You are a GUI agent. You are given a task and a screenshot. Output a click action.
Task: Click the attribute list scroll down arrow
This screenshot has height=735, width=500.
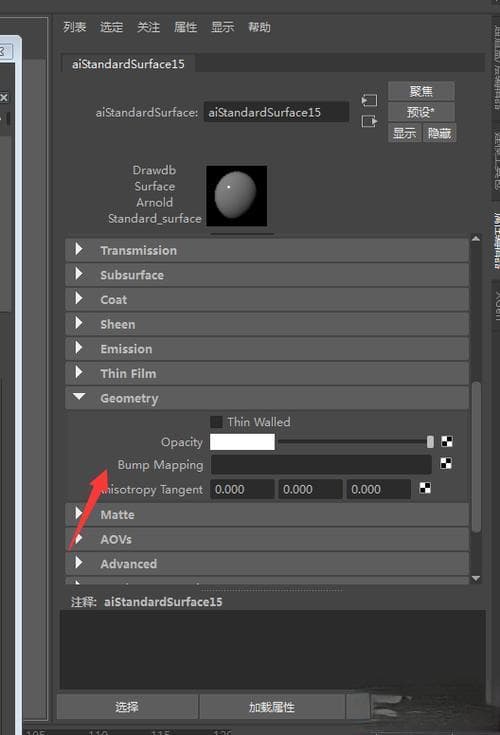click(x=476, y=578)
